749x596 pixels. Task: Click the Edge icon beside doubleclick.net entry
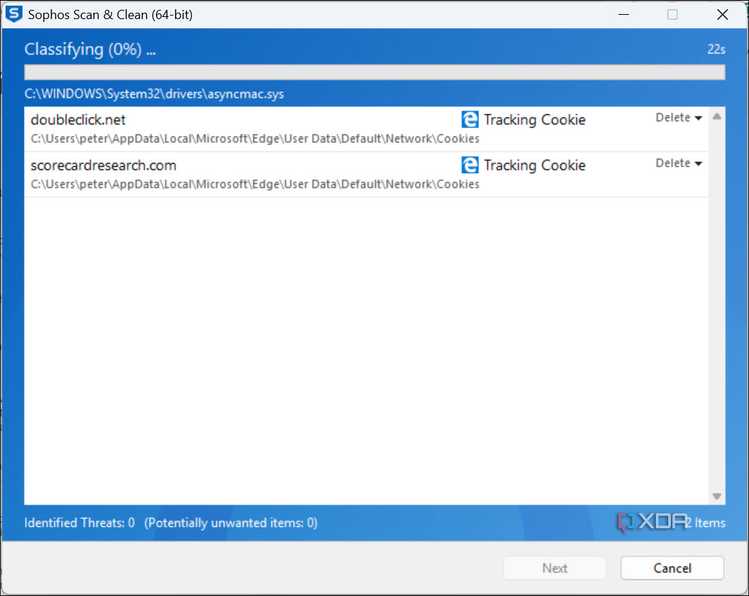pyautogui.click(x=470, y=119)
